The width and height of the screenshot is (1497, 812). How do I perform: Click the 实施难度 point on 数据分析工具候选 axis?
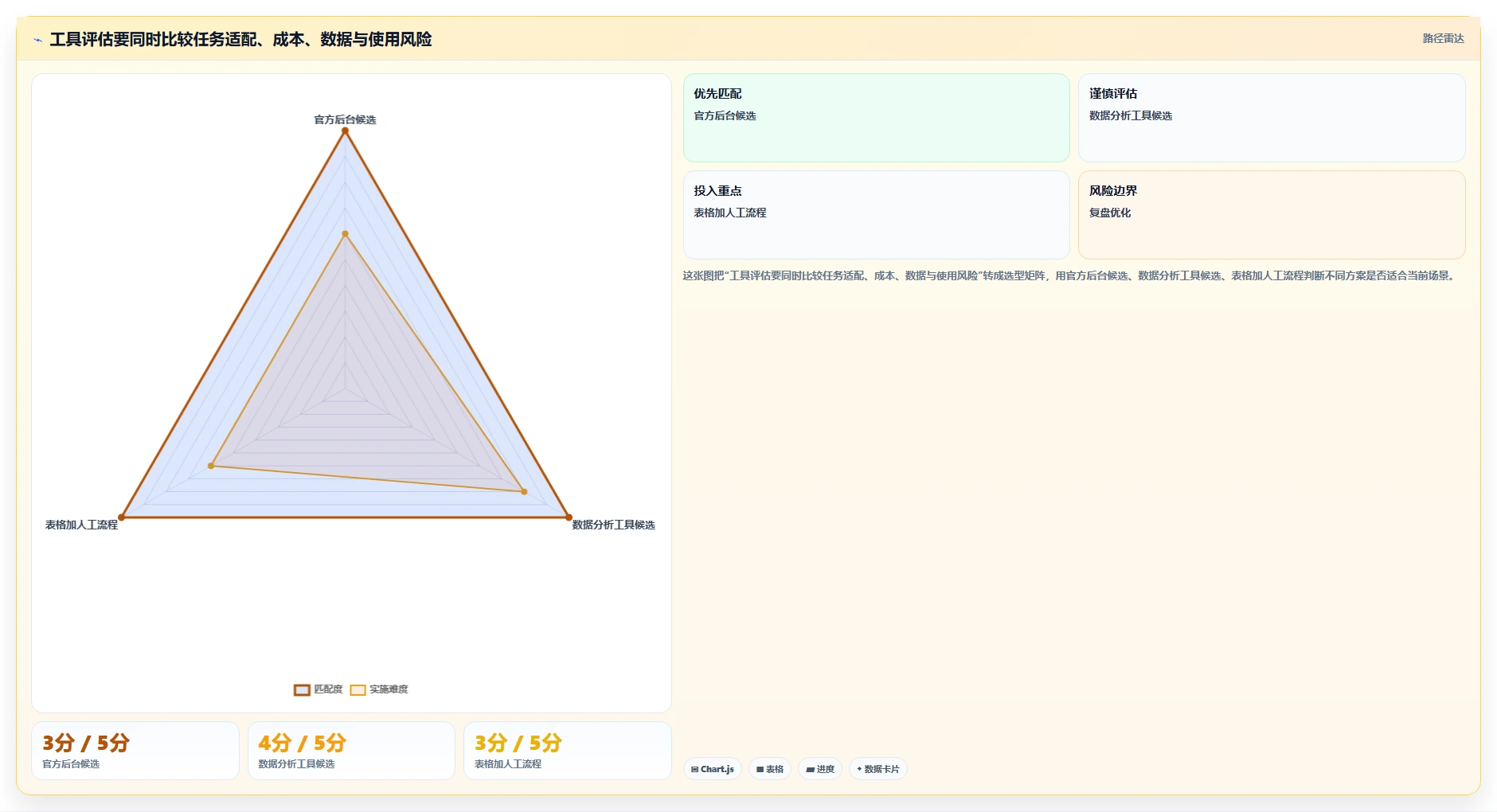524,492
